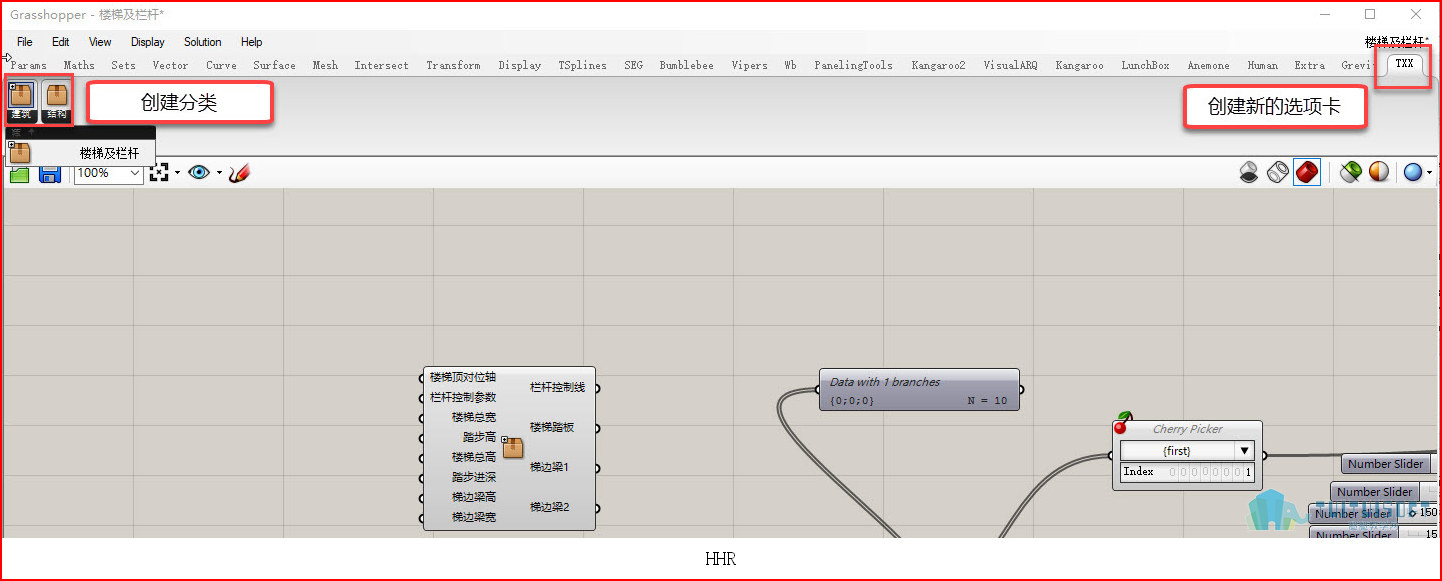The image size is (1442, 581).
Task: Switch to the LunchBox tab
Action: tap(1145, 65)
